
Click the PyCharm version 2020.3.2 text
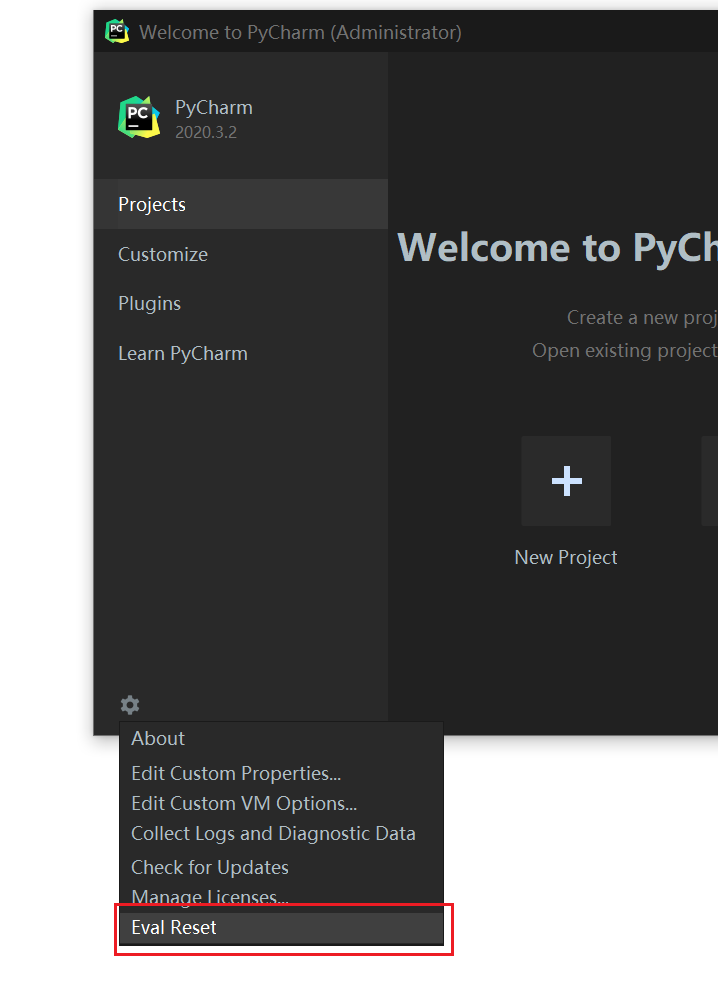tap(206, 133)
